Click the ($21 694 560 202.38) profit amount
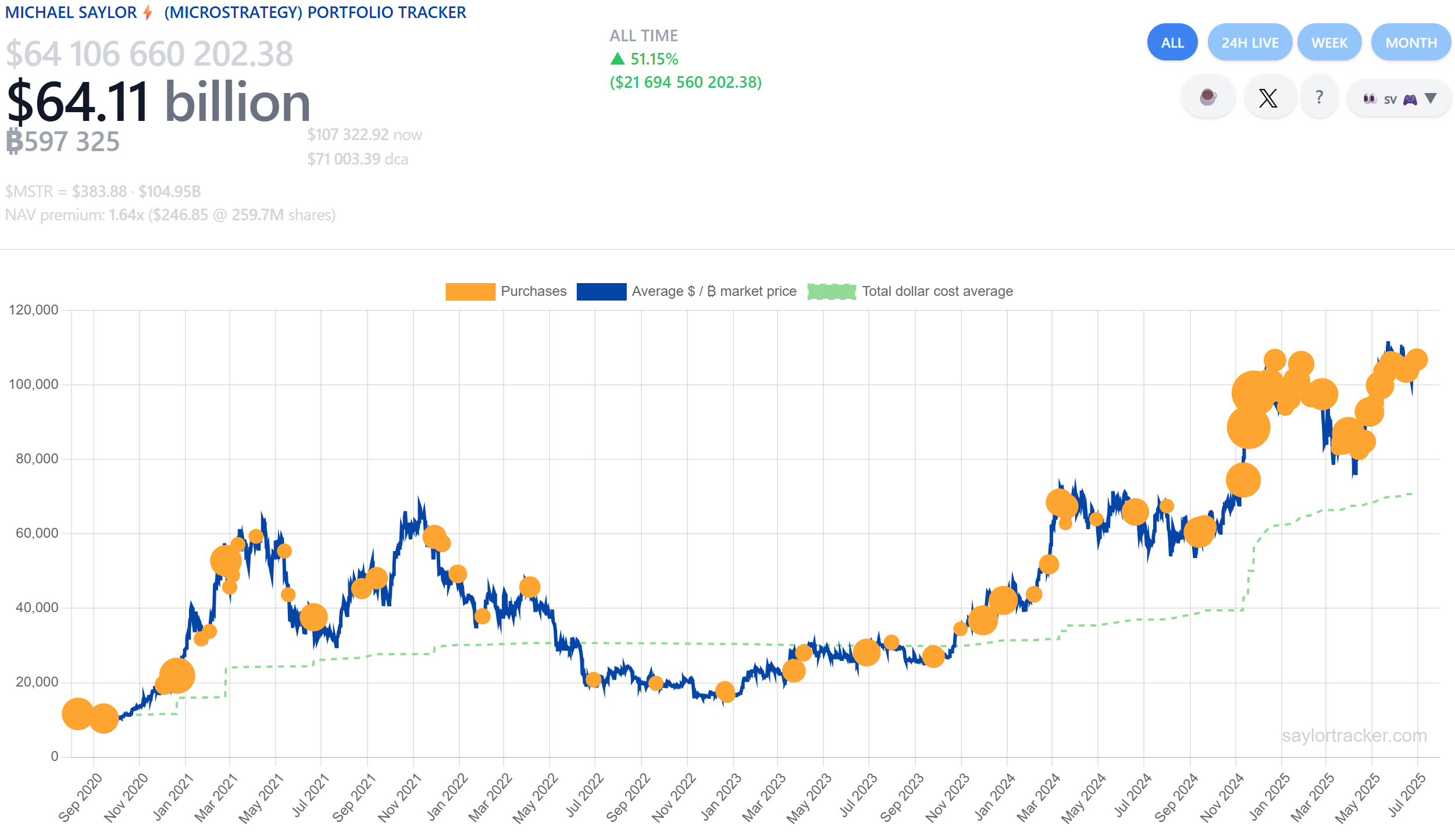1455x840 pixels. tap(686, 83)
